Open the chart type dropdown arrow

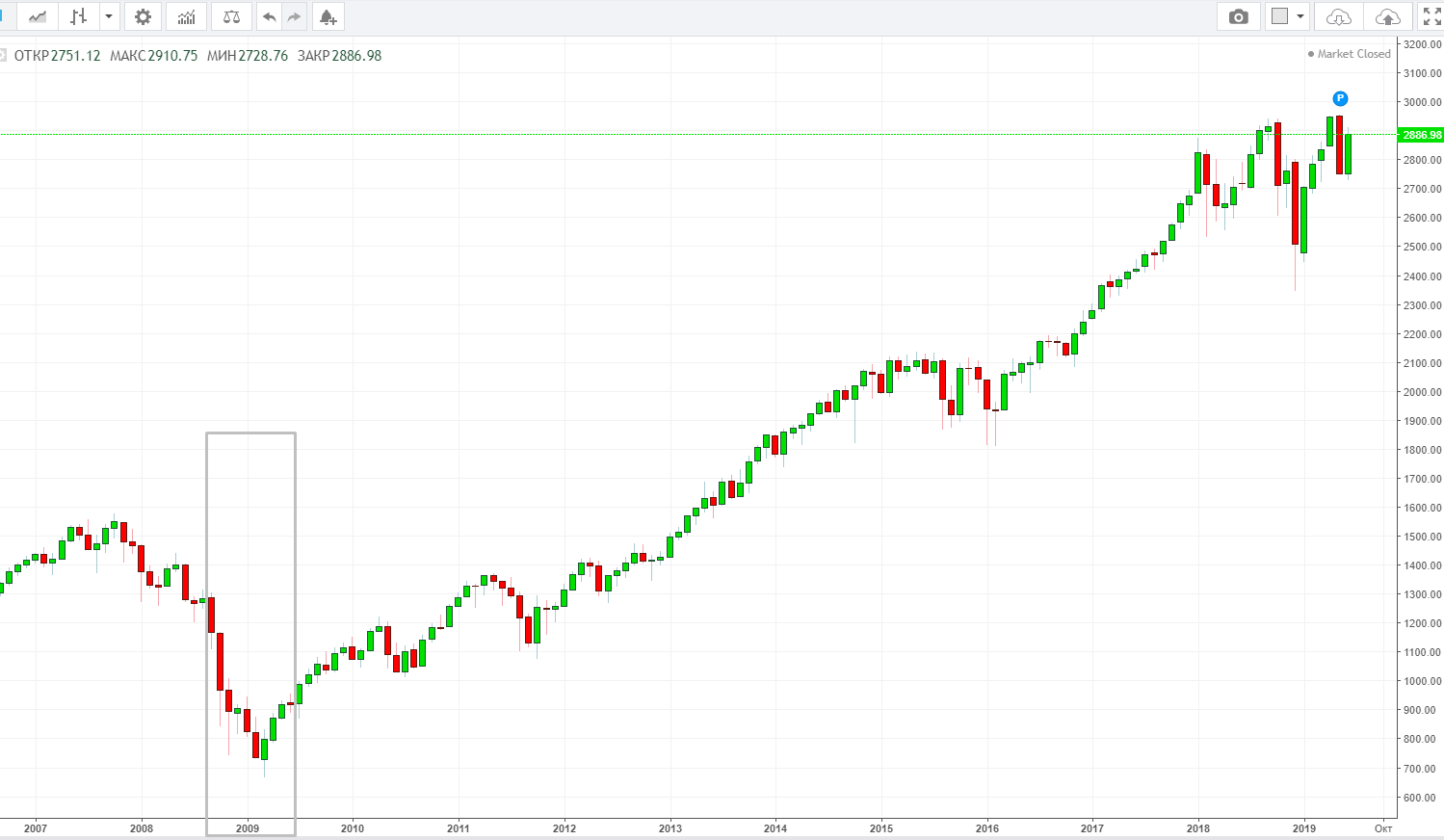pos(107,16)
